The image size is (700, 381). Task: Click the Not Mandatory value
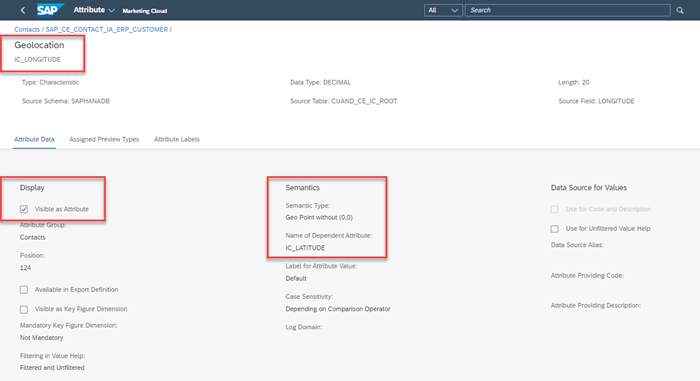(x=42, y=338)
